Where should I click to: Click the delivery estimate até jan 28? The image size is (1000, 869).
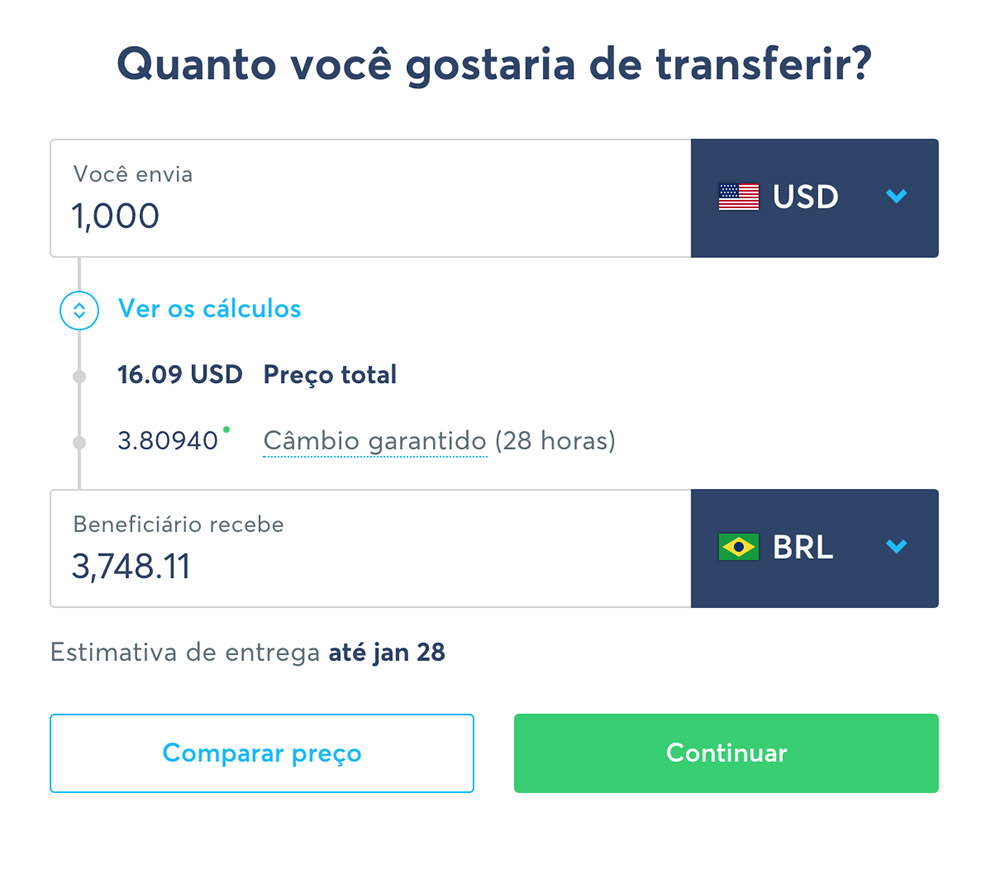pyautogui.click(x=386, y=653)
